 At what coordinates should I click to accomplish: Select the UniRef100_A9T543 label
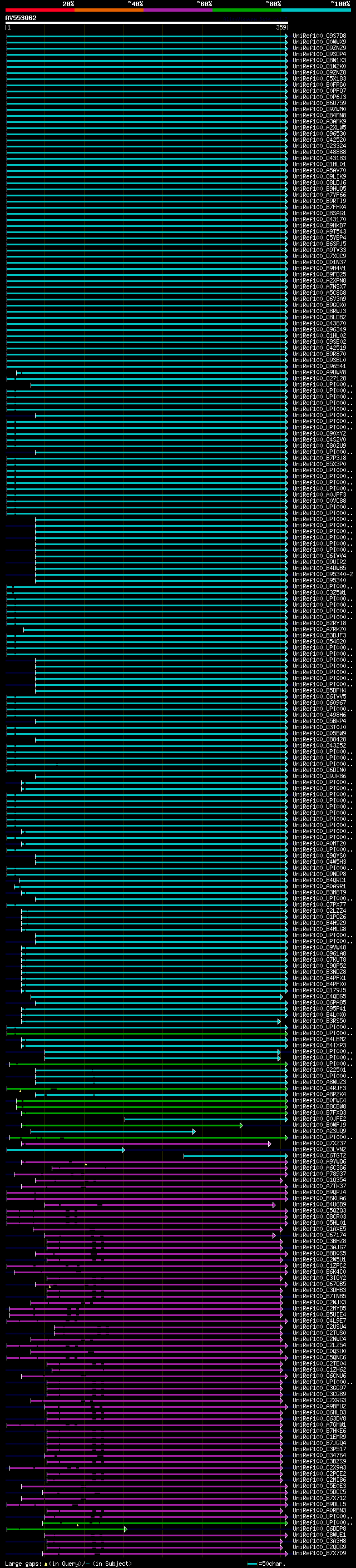319,232
